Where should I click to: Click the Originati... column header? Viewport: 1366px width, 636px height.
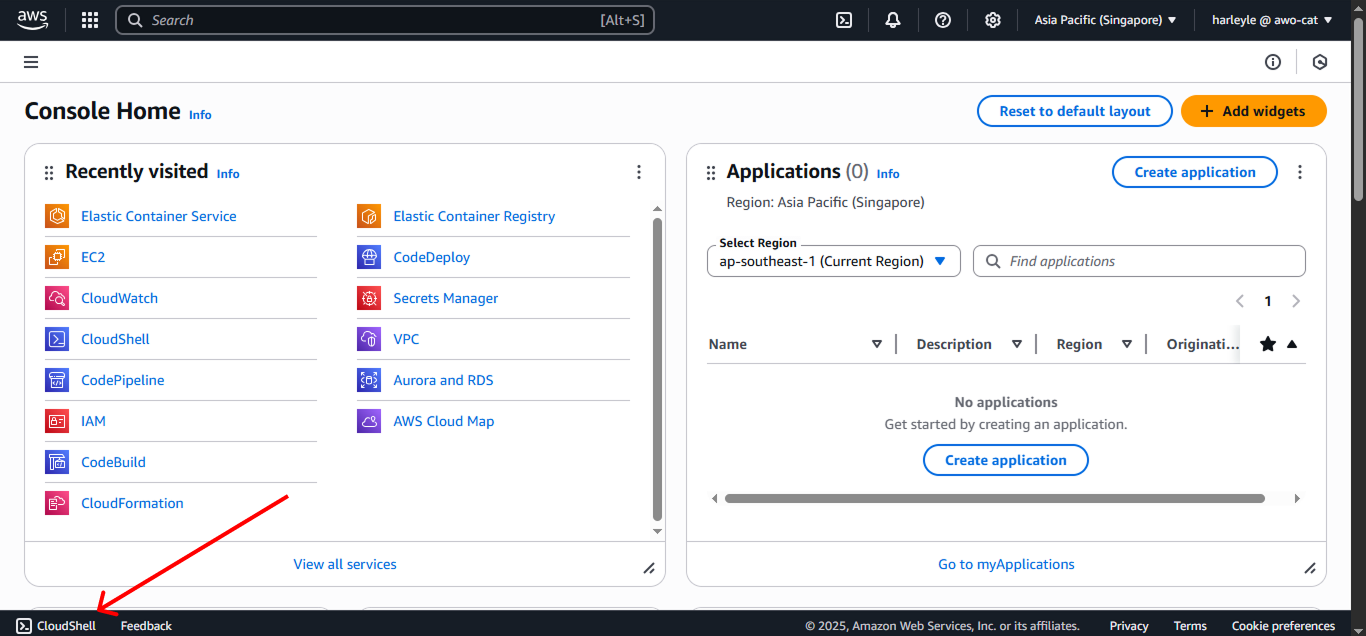1202,344
